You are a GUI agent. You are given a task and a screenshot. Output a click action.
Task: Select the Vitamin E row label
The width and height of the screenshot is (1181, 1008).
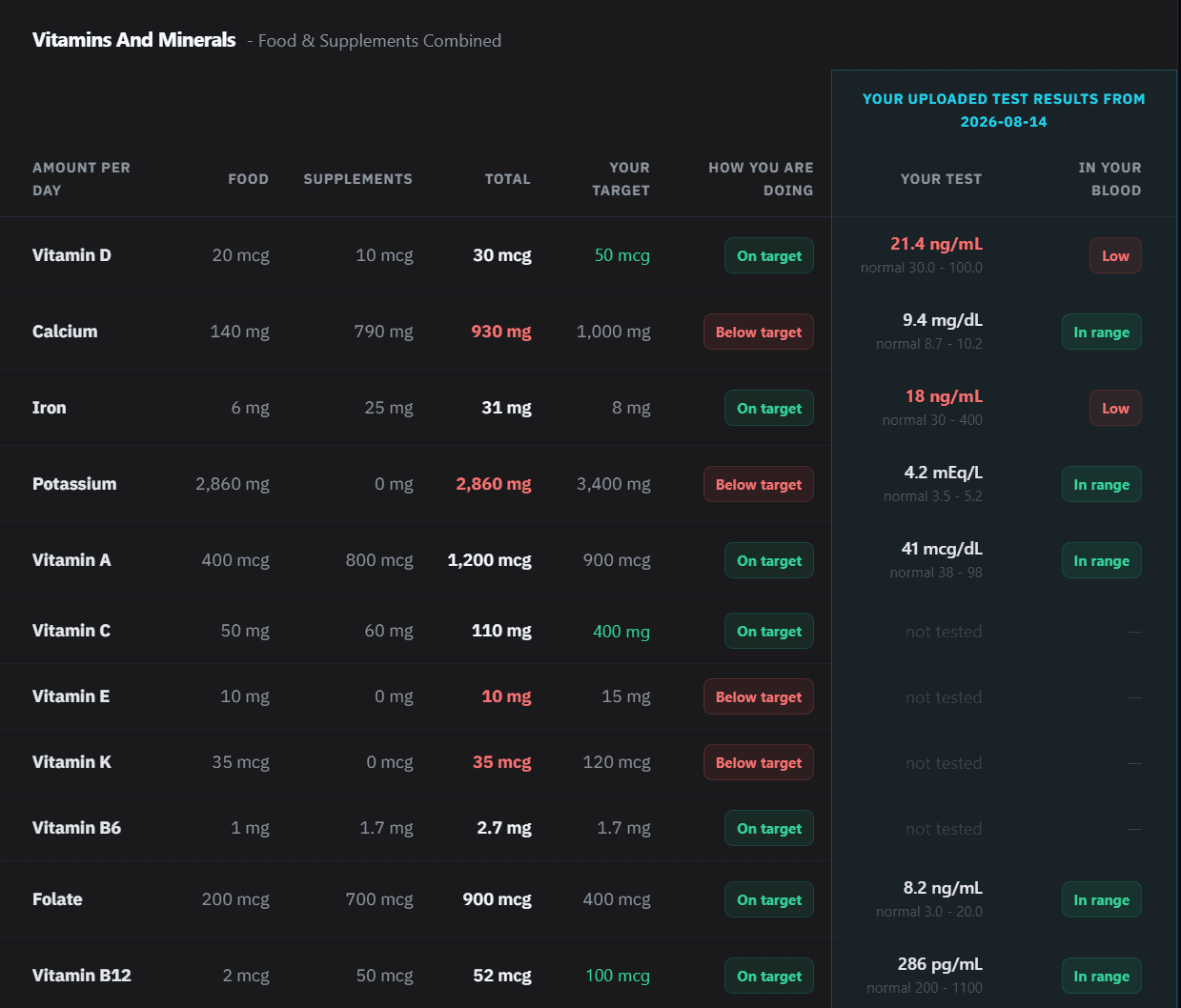[71, 696]
